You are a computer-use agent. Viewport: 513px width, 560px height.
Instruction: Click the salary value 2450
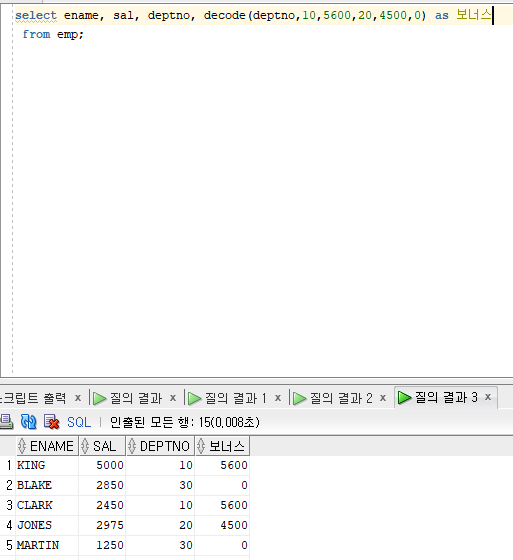point(102,505)
